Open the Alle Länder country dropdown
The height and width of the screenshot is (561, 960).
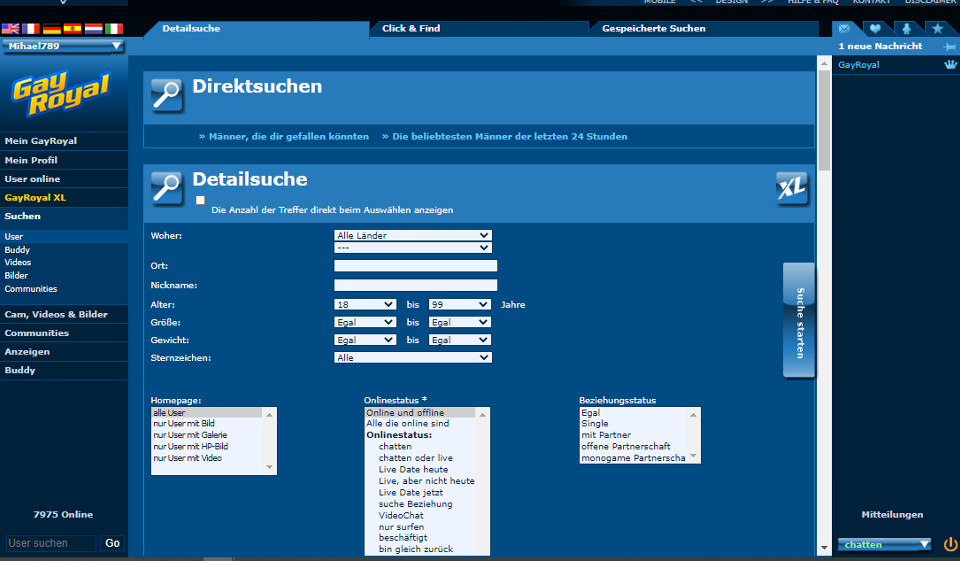[x=413, y=236]
